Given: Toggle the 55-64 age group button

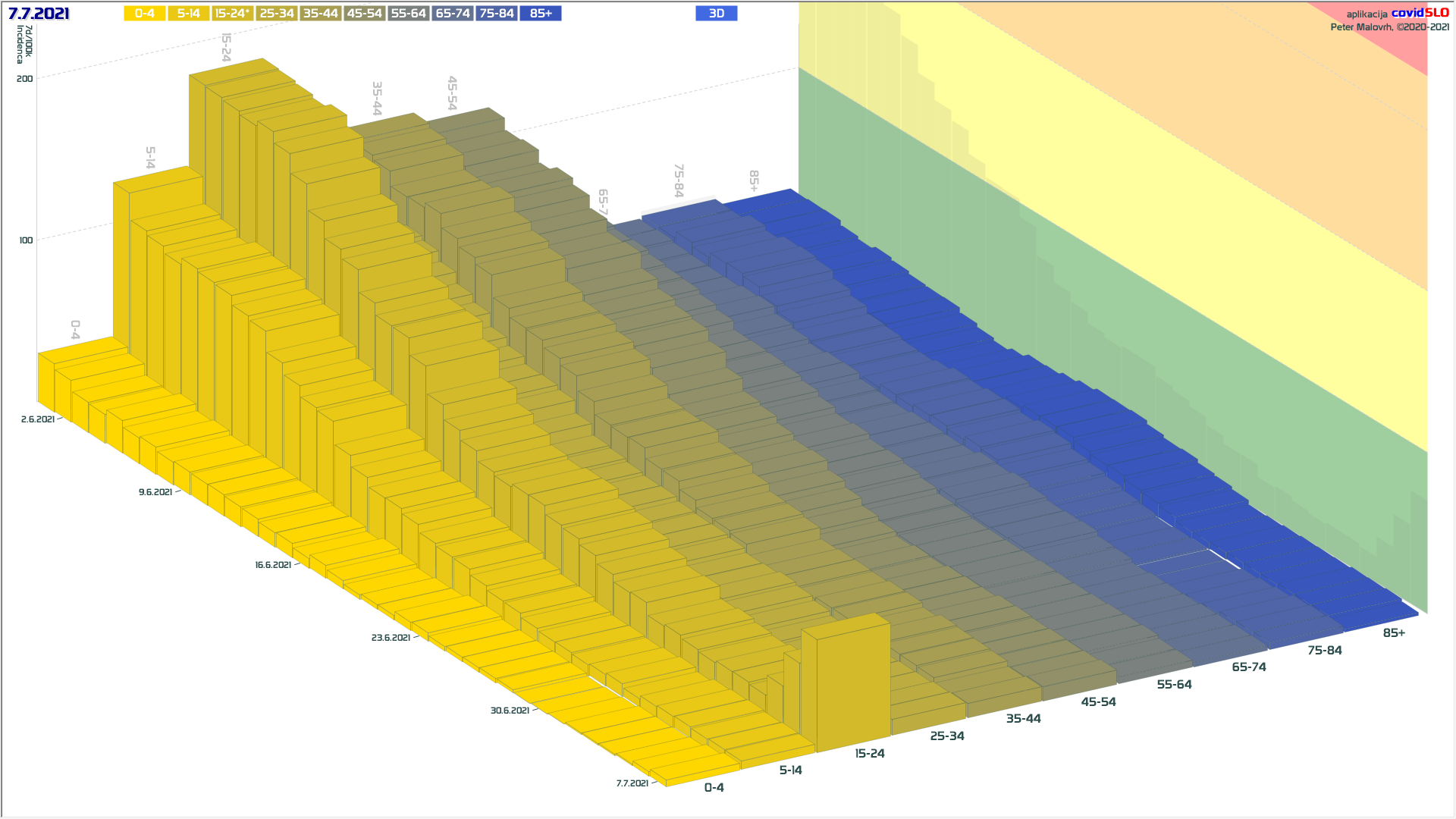Looking at the screenshot, I should pos(408,14).
